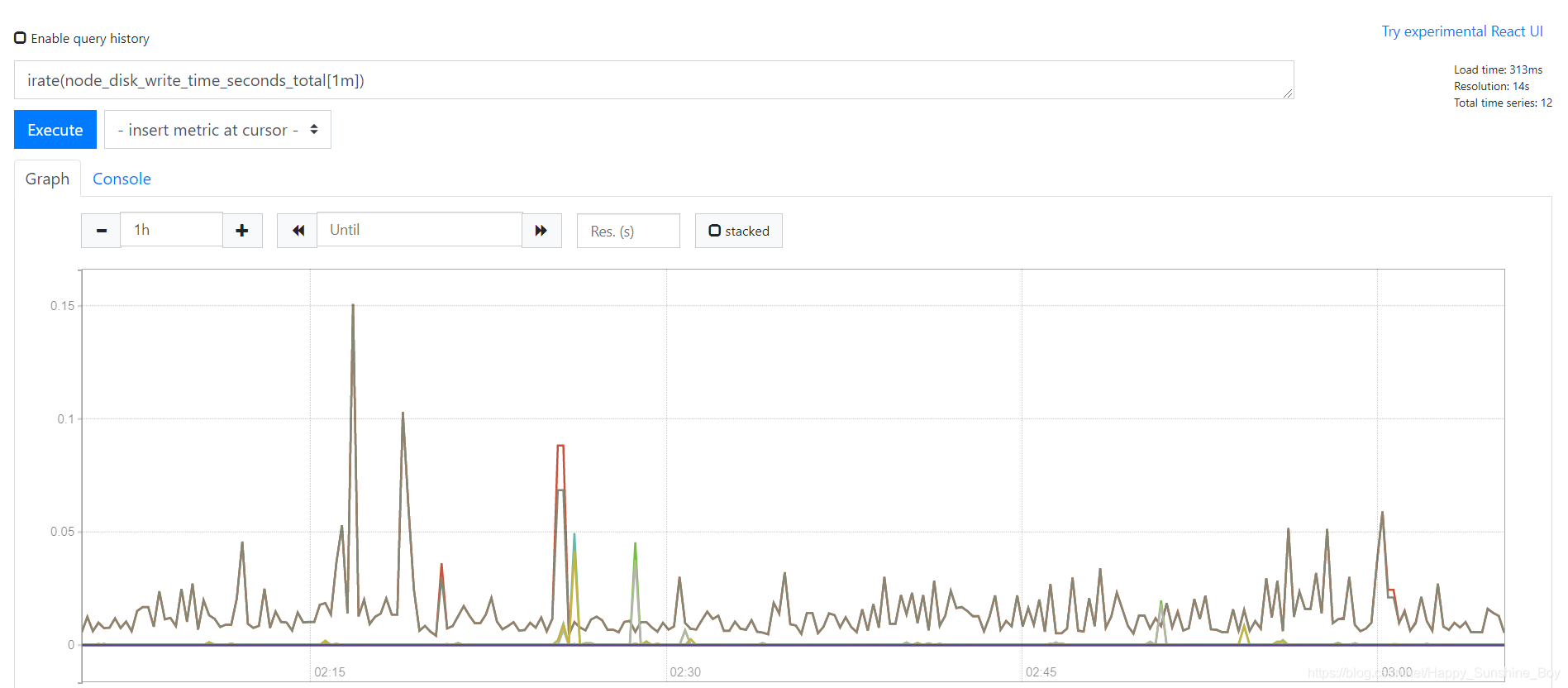The width and height of the screenshot is (1568, 688).
Task: Click the 0.05 y-axis label
Action: coord(62,532)
